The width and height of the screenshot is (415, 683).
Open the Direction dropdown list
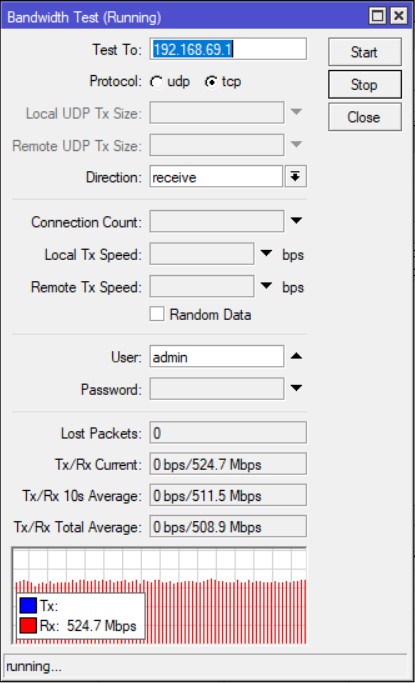(x=296, y=176)
